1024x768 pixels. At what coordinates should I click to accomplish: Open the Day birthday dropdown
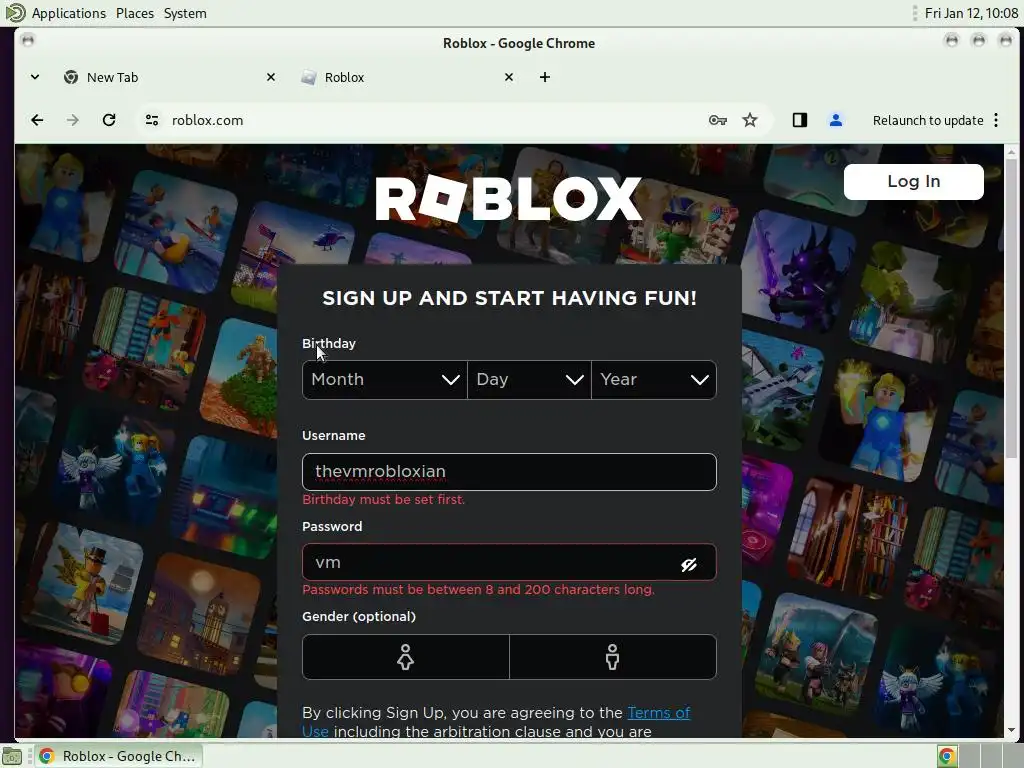pos(530,379)
